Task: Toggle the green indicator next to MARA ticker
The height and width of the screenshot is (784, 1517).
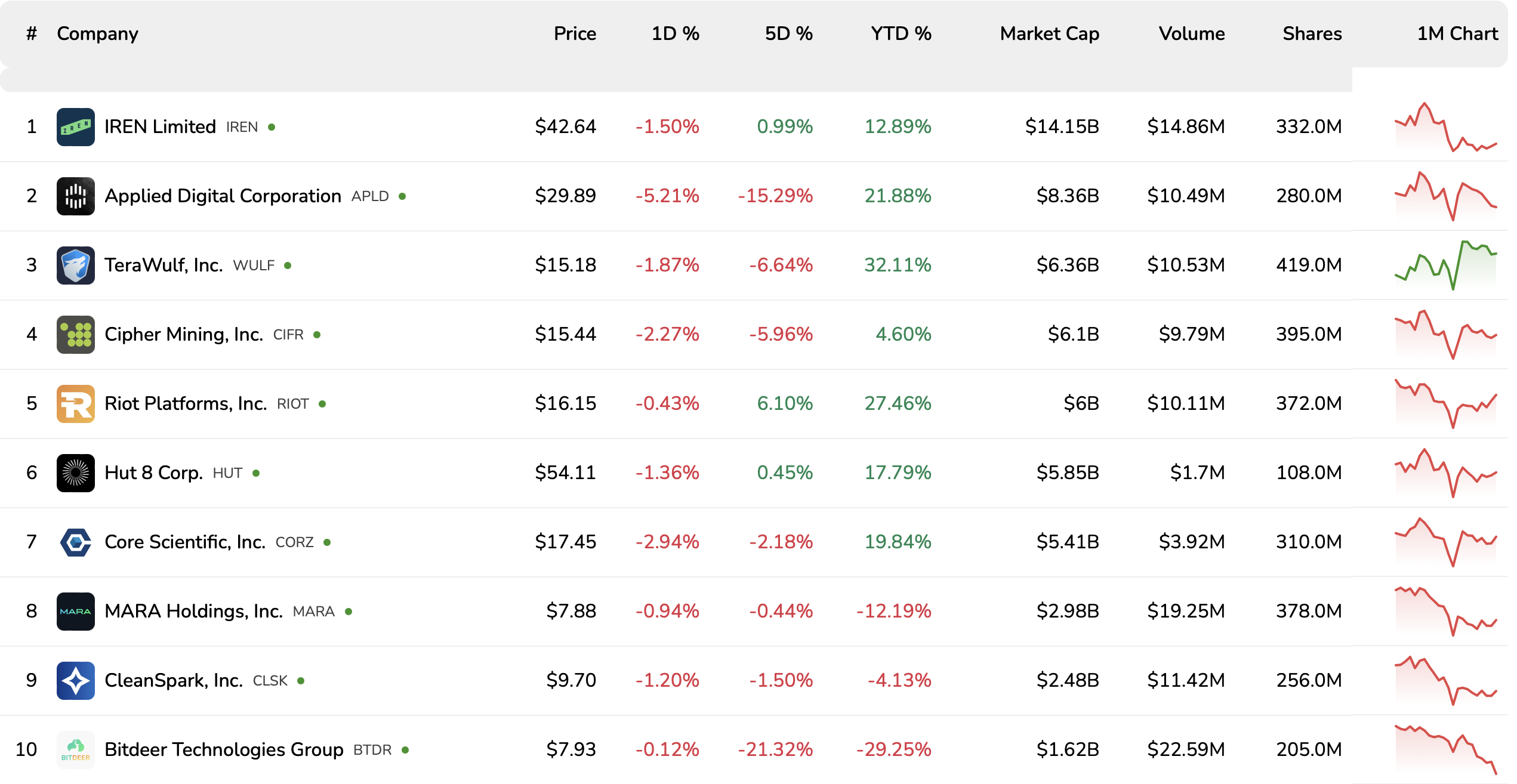Action: 349,612
